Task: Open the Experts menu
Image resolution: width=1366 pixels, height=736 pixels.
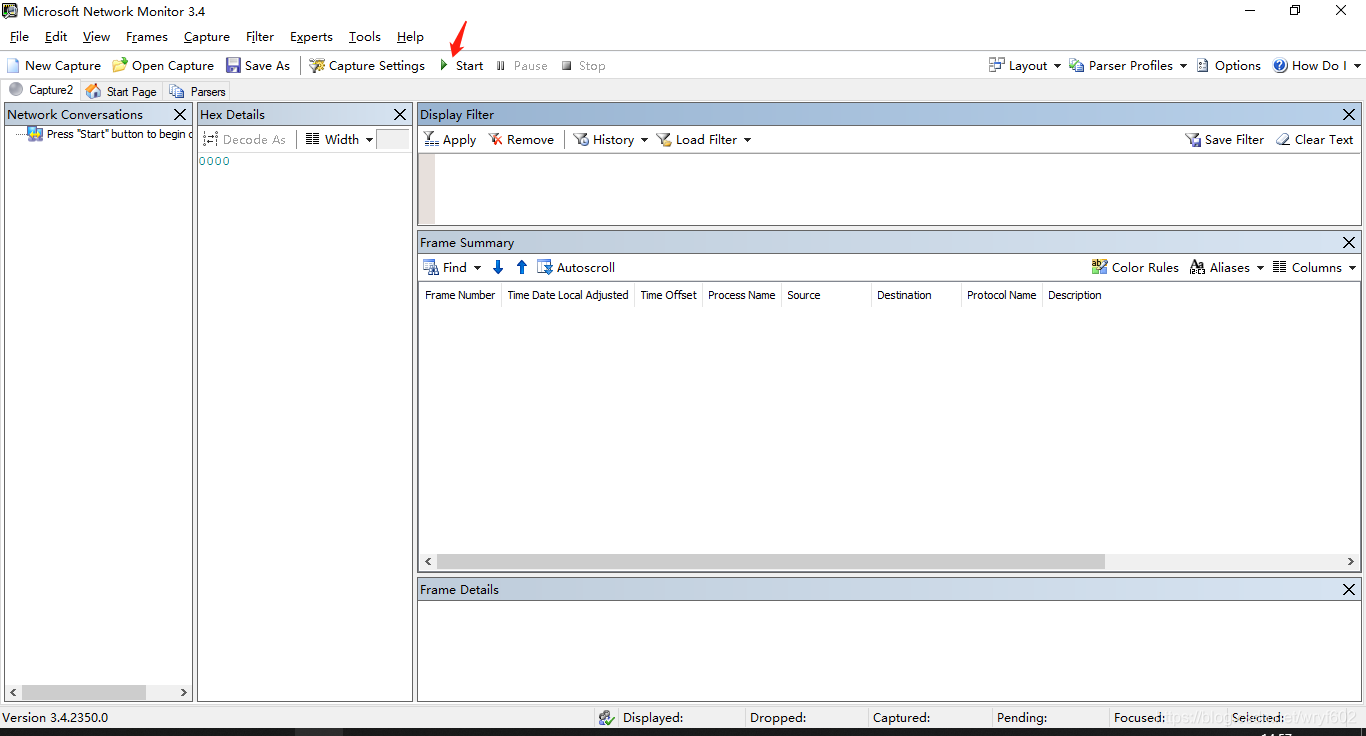Action: pyautogui.click(x=311, y=37)
